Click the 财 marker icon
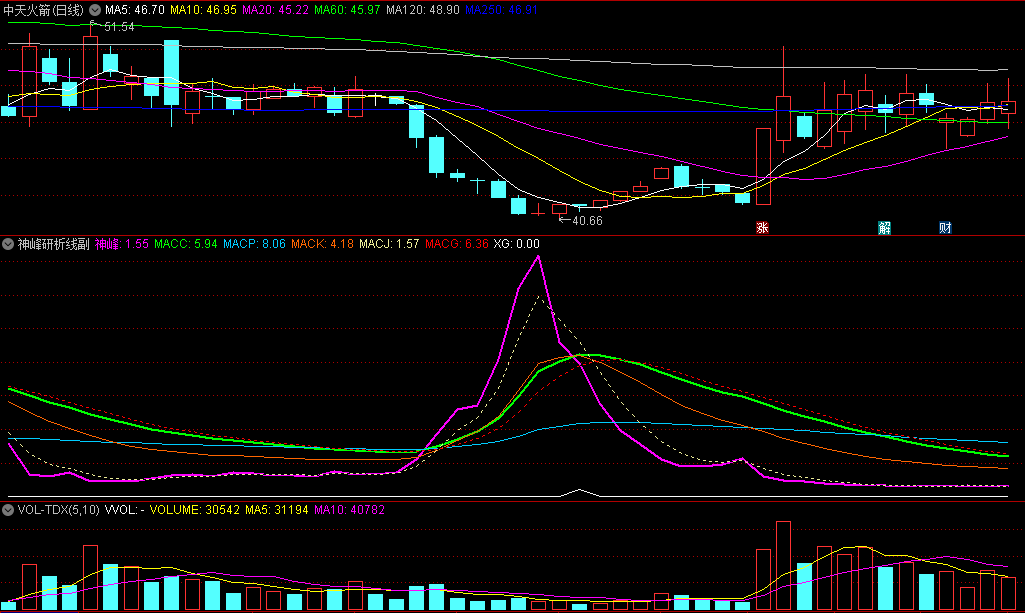 [945, 227]
